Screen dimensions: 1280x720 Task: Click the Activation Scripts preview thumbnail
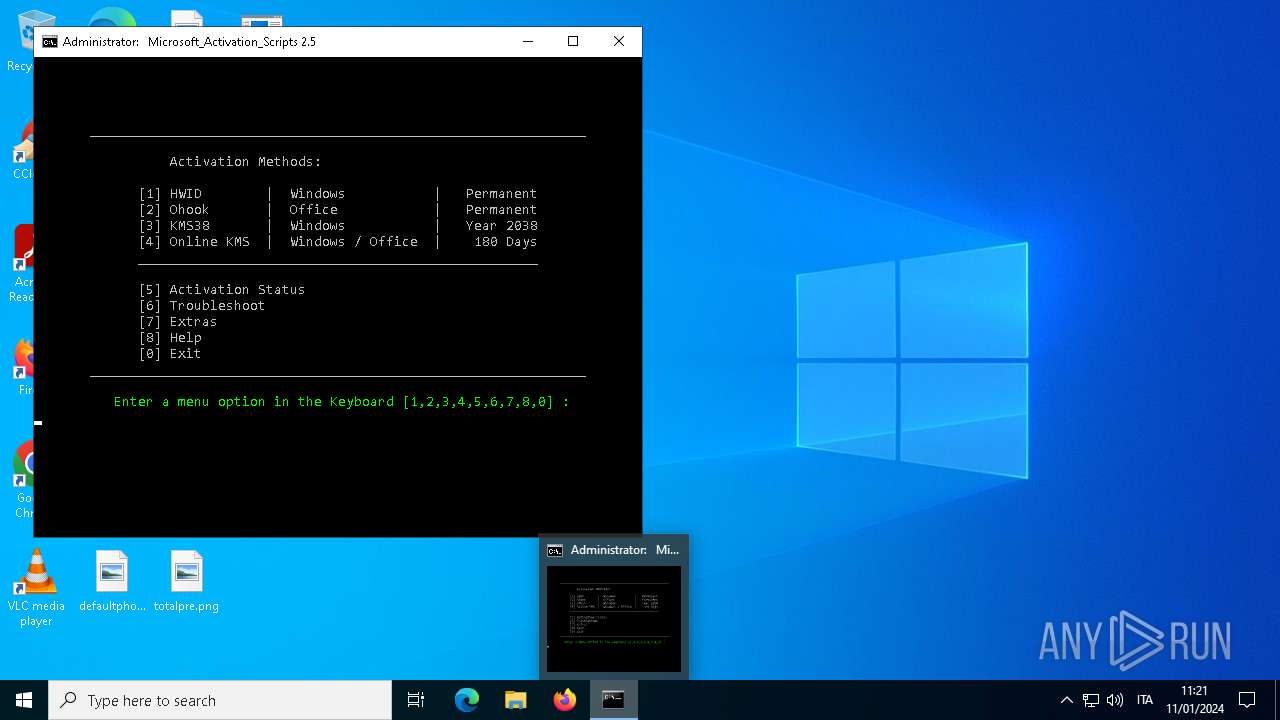point(614,619)
